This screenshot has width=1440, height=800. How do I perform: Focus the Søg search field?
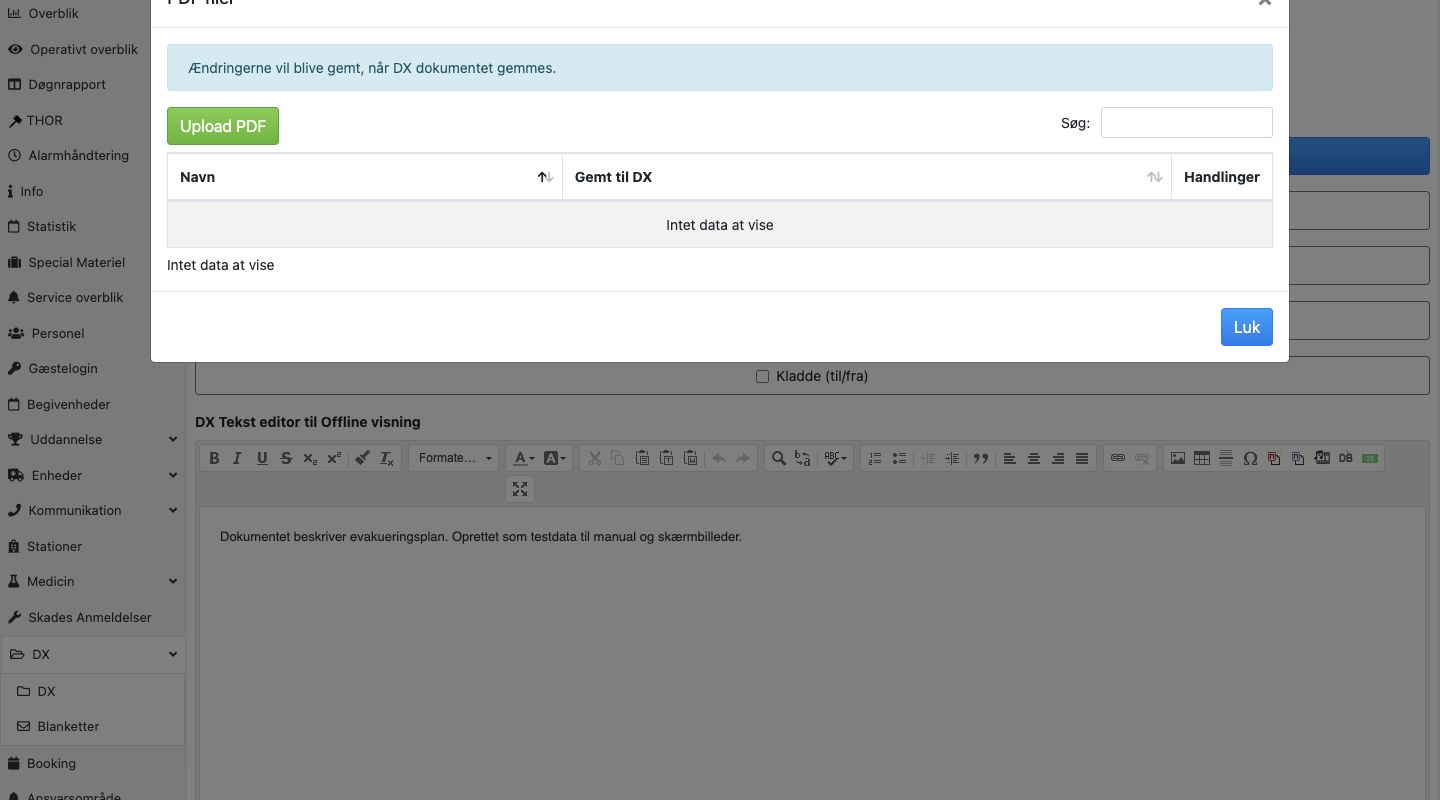point(1187,122)
